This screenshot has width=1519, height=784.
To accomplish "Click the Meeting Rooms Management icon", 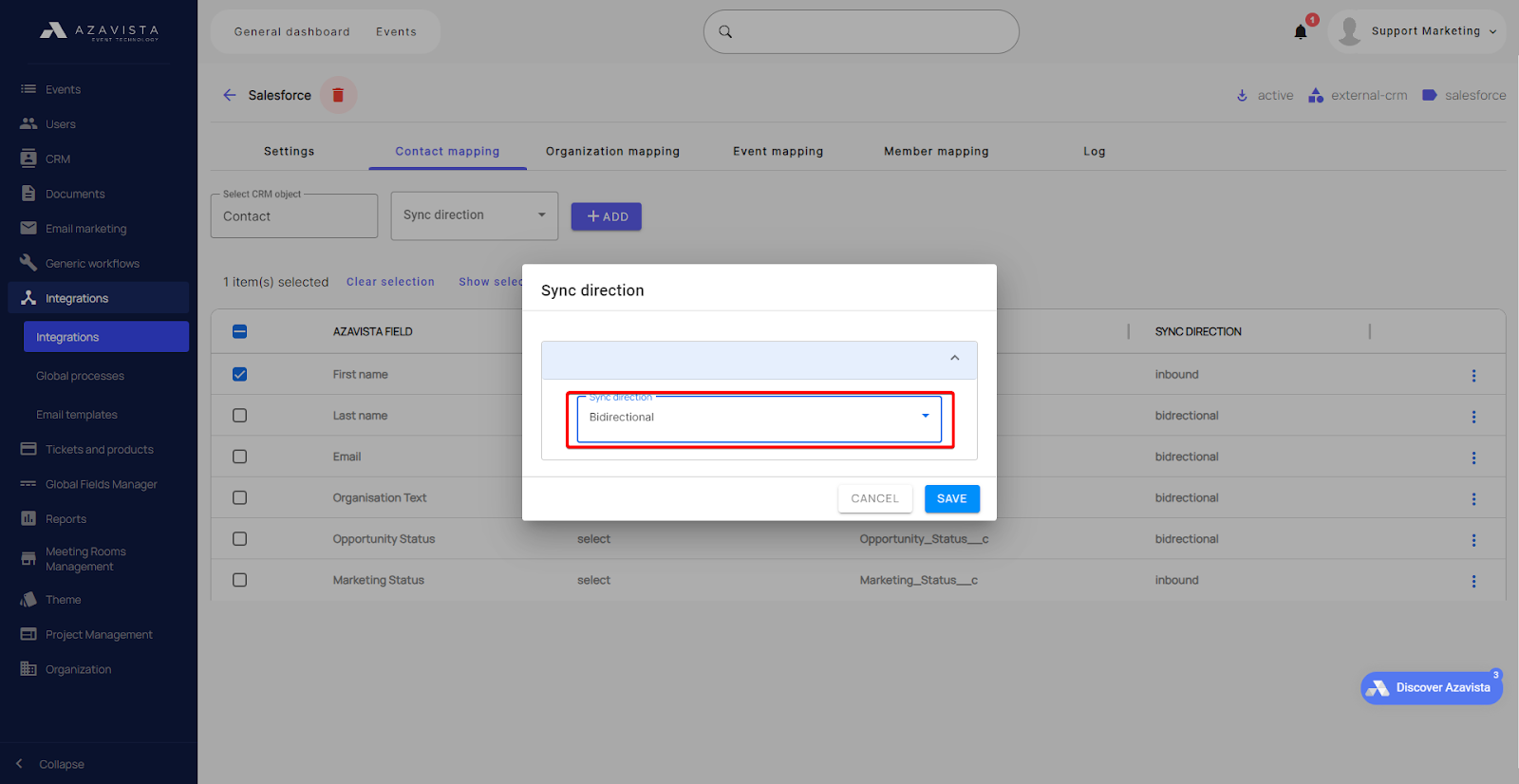I will point(28,558).
